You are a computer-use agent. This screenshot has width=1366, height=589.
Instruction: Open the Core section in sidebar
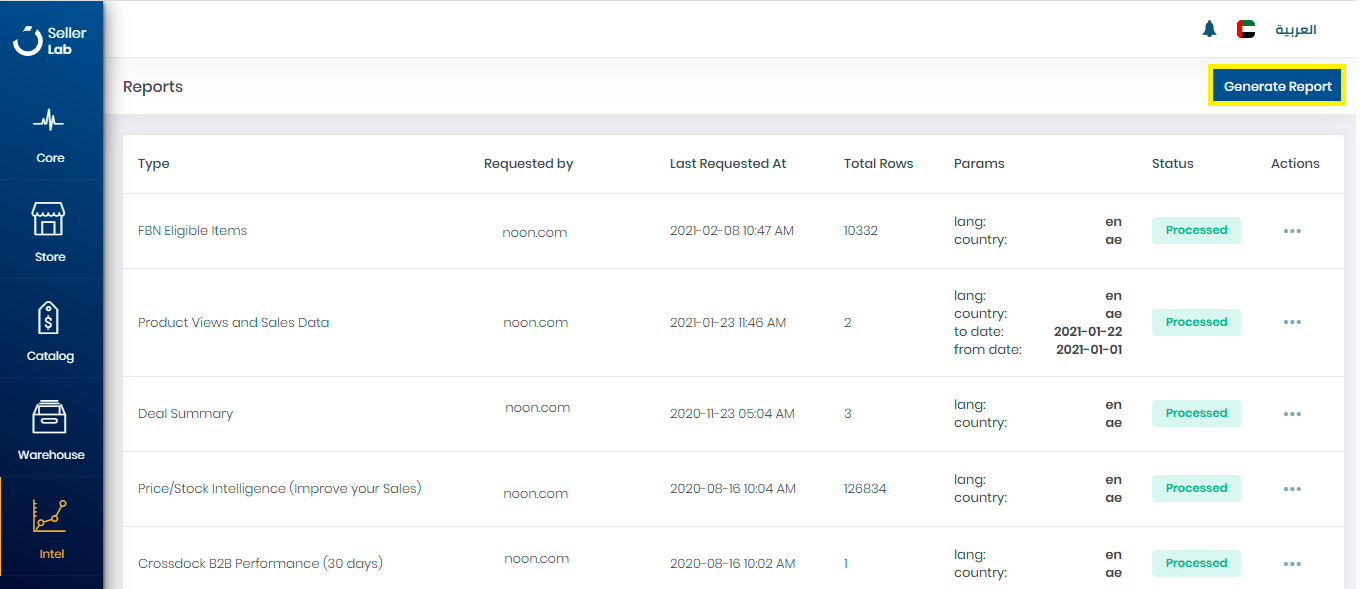click(50, 136)
